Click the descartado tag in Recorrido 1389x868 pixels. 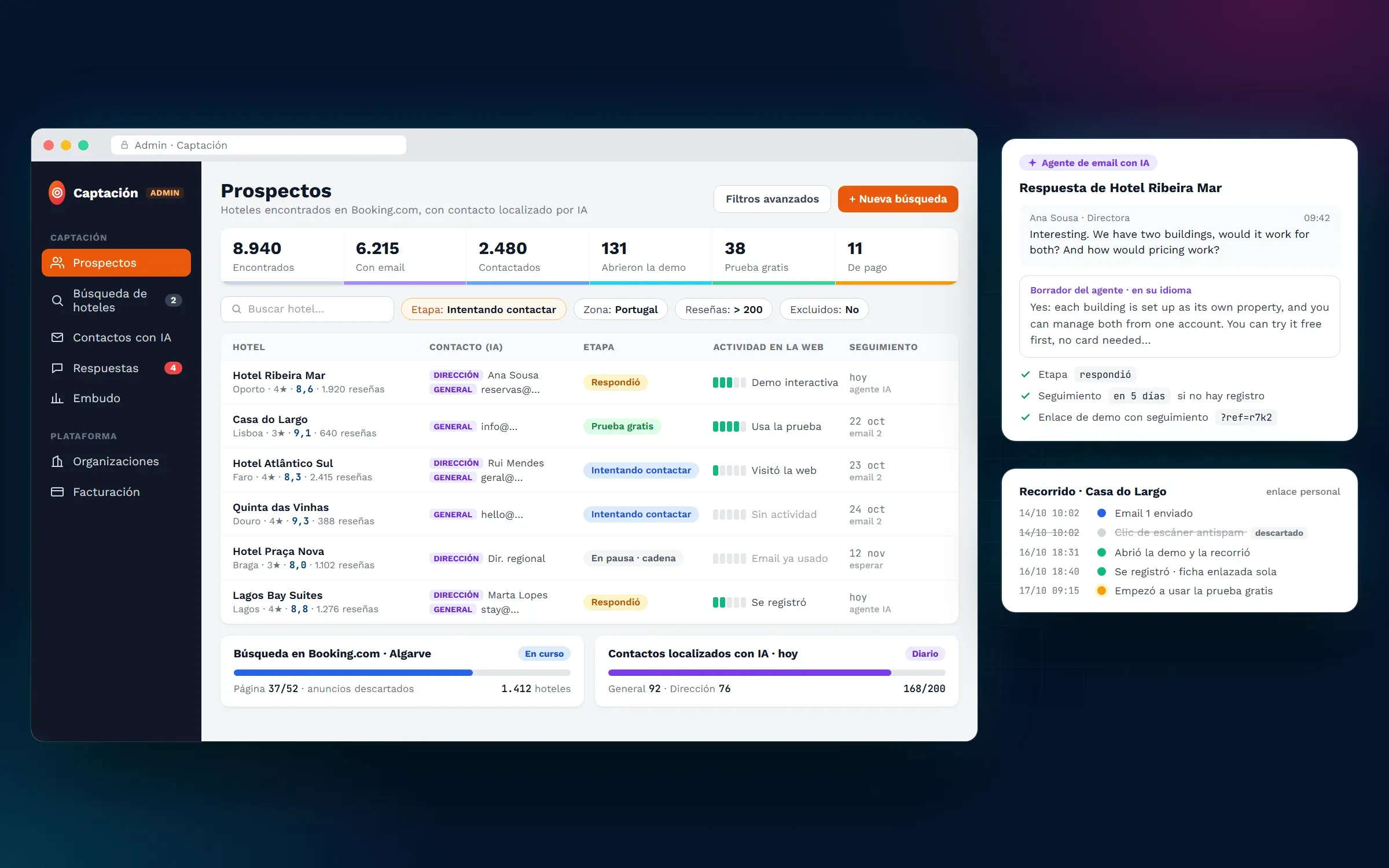[x=1279, y=533]
